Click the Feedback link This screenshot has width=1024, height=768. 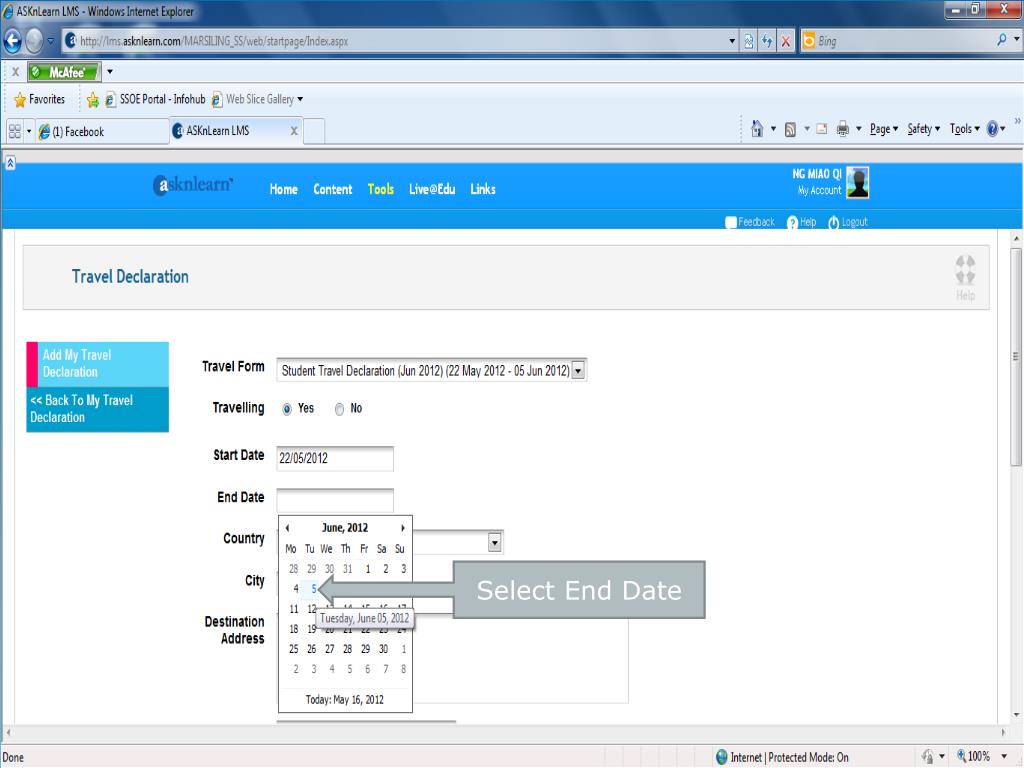point(750,222)
